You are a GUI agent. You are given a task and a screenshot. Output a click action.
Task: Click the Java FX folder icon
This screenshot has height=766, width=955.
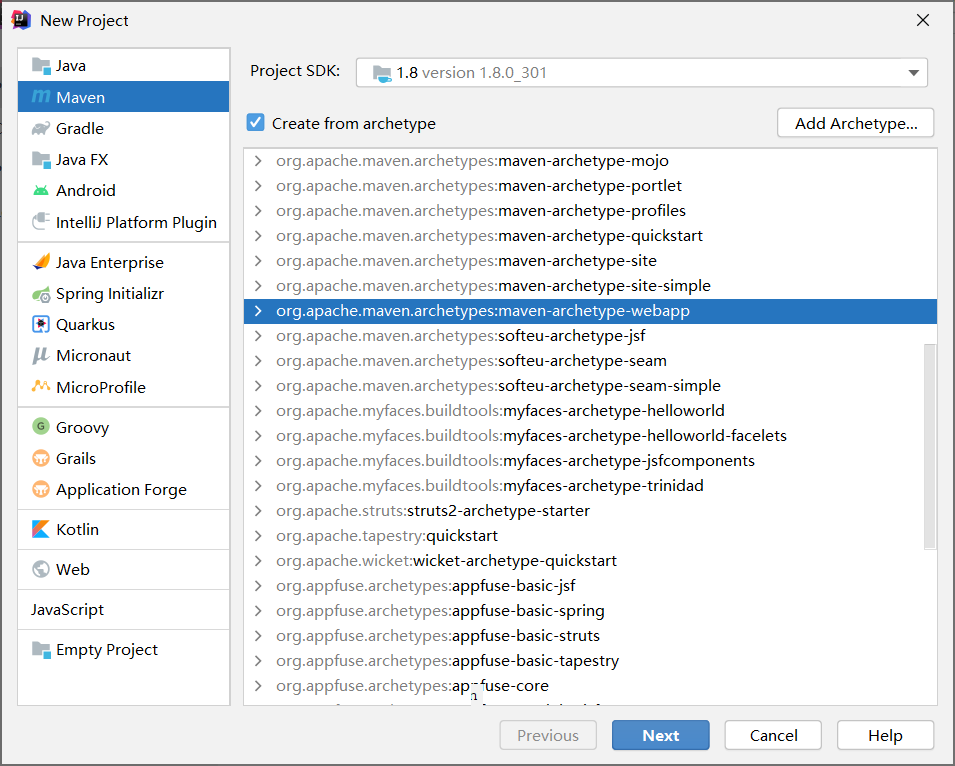tap(41, 160)
